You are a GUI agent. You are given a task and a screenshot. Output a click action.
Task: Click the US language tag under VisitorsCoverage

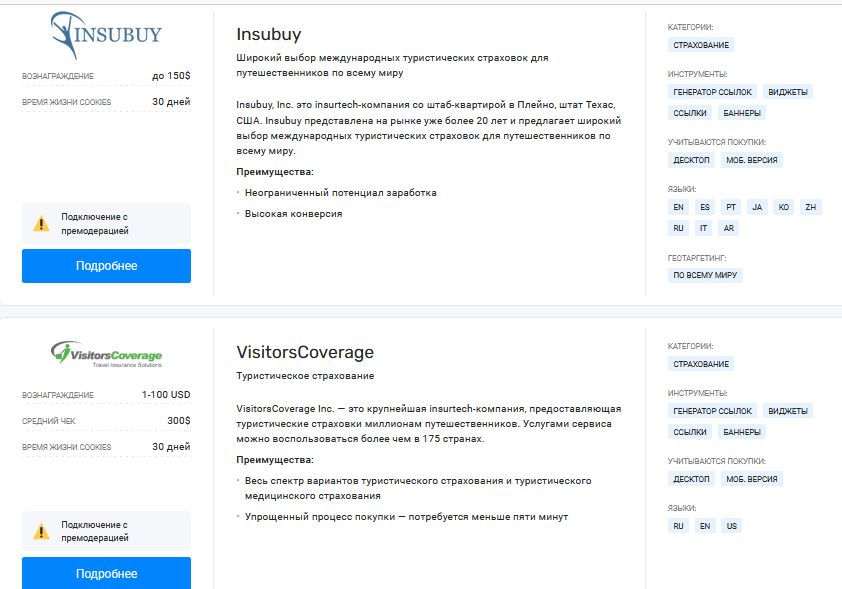coord(731,526)
